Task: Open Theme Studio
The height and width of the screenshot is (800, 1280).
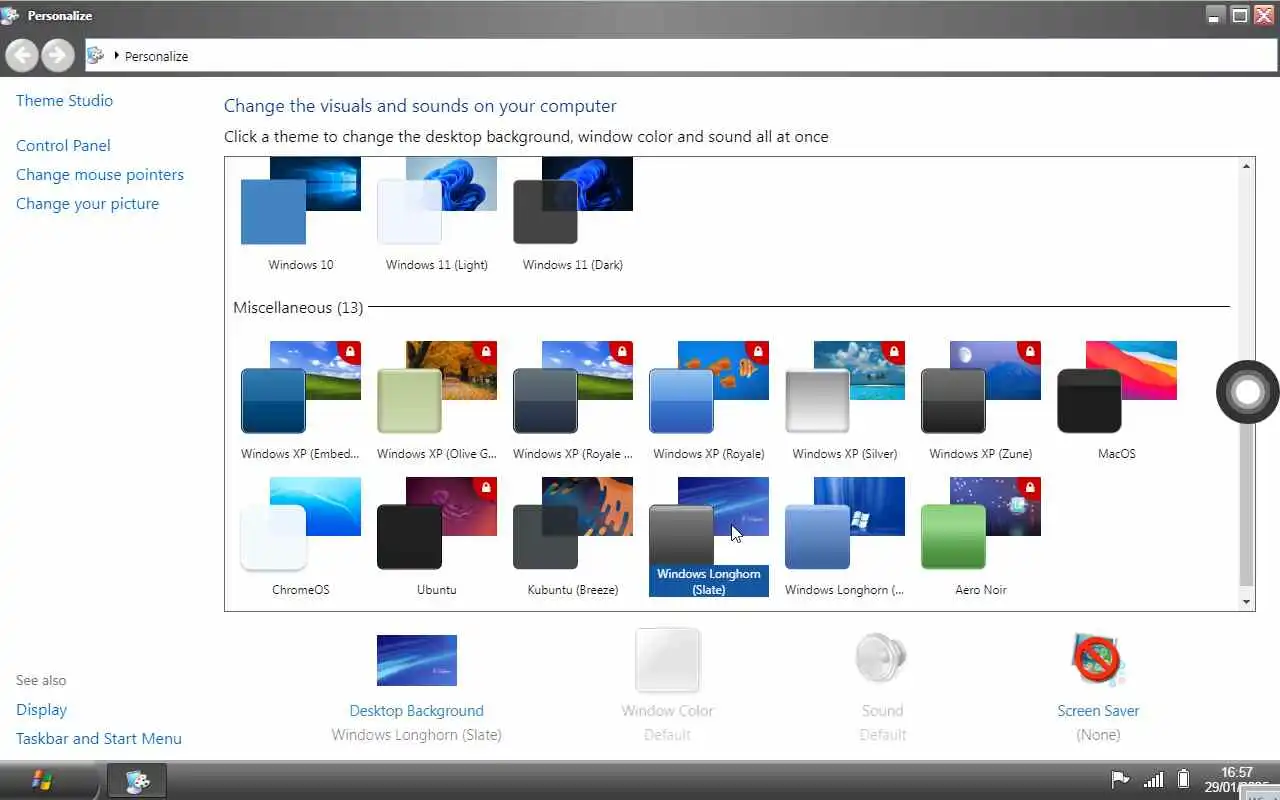Action: click(65, 100)
